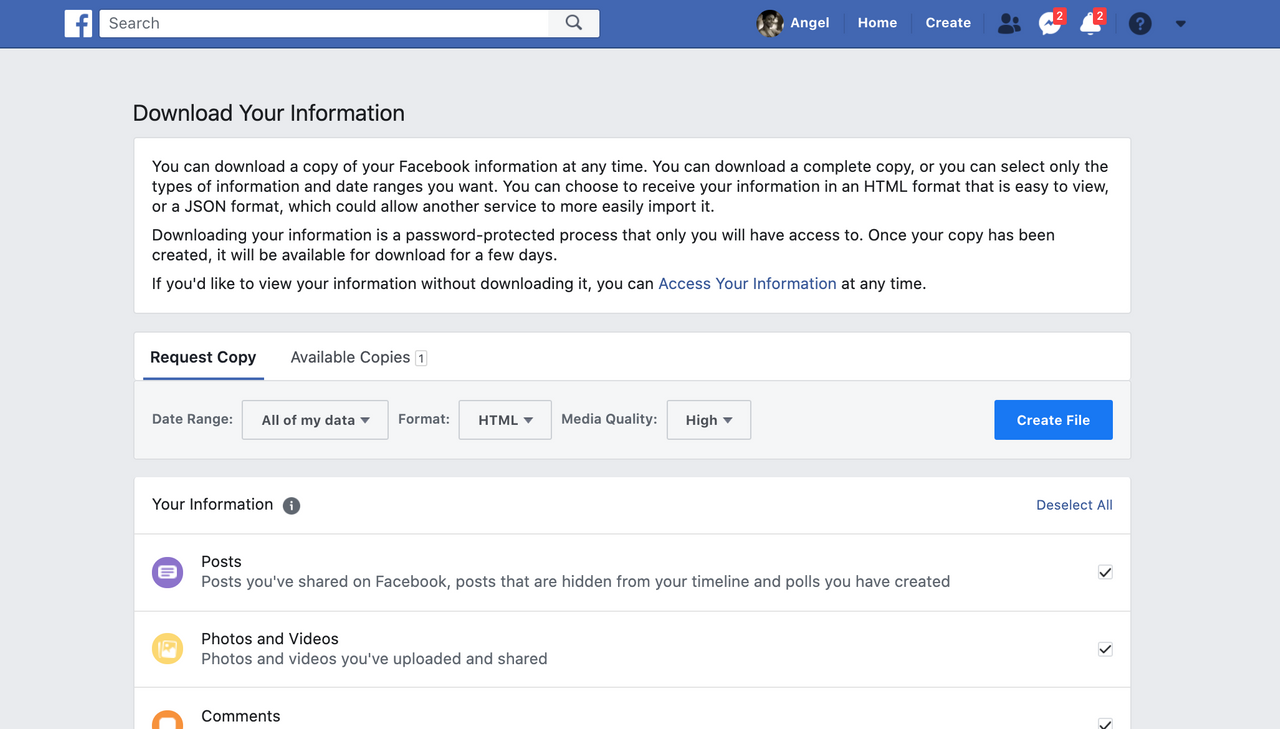Open the Create menu item
Image resolution: width=1280 pixels, height=729 pixels.
click(948, 23)
